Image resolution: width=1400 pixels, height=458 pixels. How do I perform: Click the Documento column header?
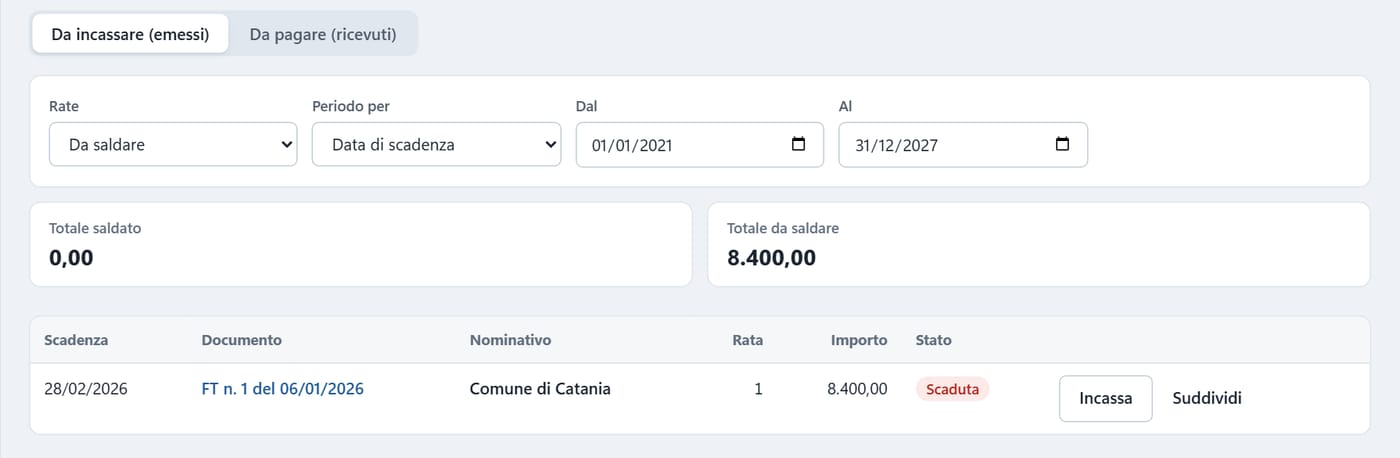(x=242, y=340)
